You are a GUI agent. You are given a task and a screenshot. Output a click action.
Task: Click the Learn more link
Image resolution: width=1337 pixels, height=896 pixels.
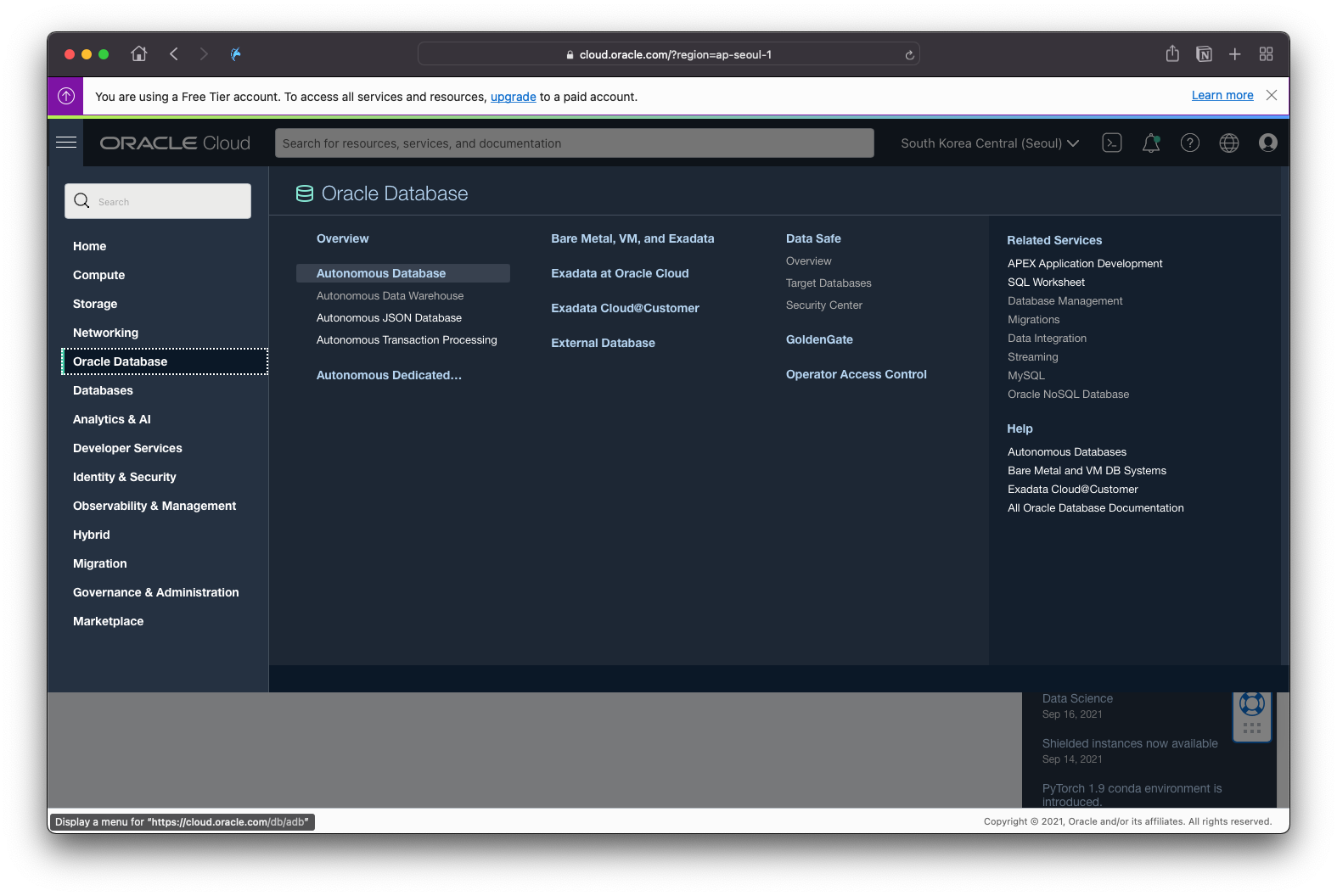tap(1222, 95)
